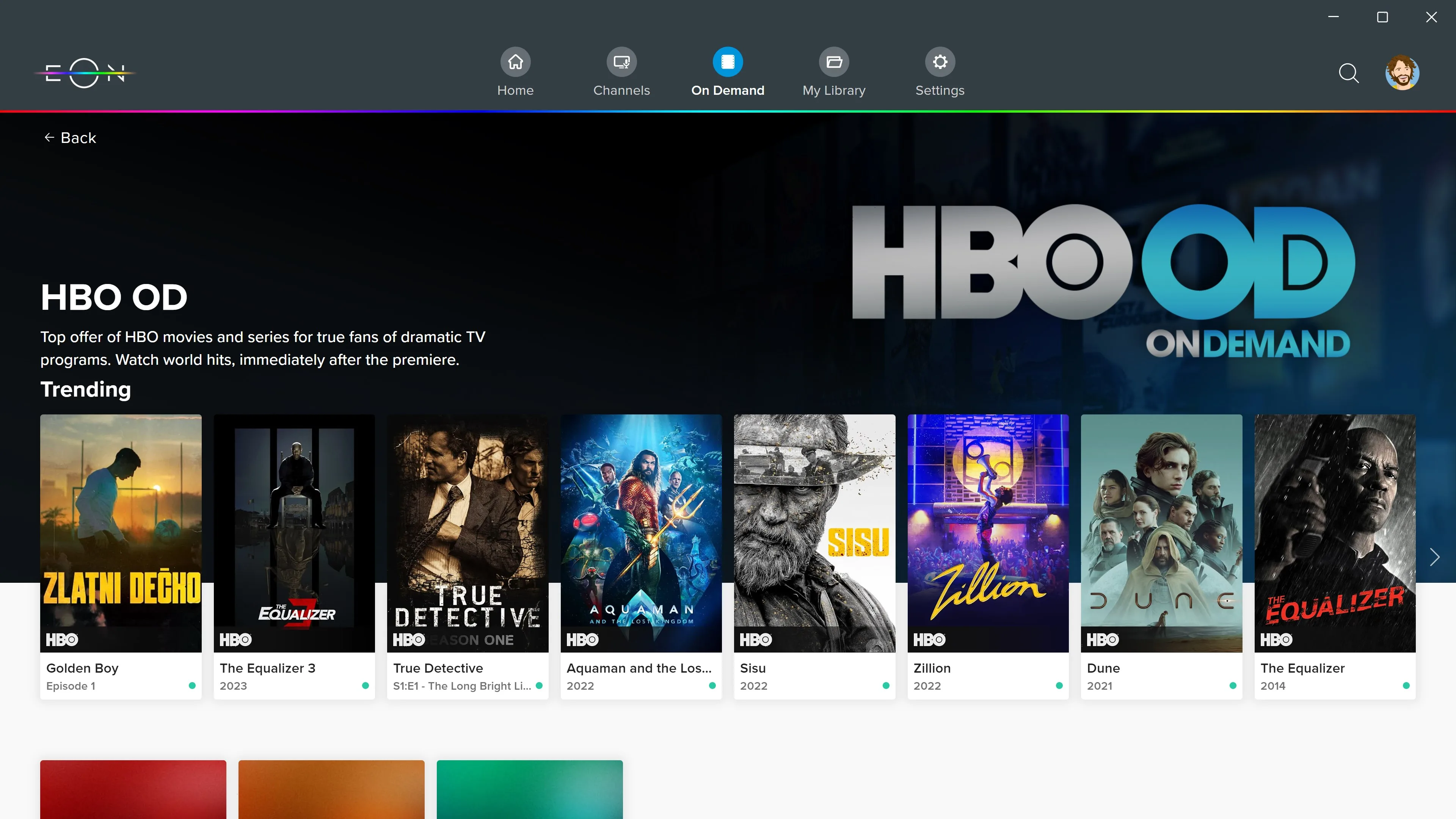This screenshot has height=819, width=1456.
Task: Click 'S1:E1 - The Long Bright Li...' subtitle
Action: pyautogui.click(x=462, y=686)
